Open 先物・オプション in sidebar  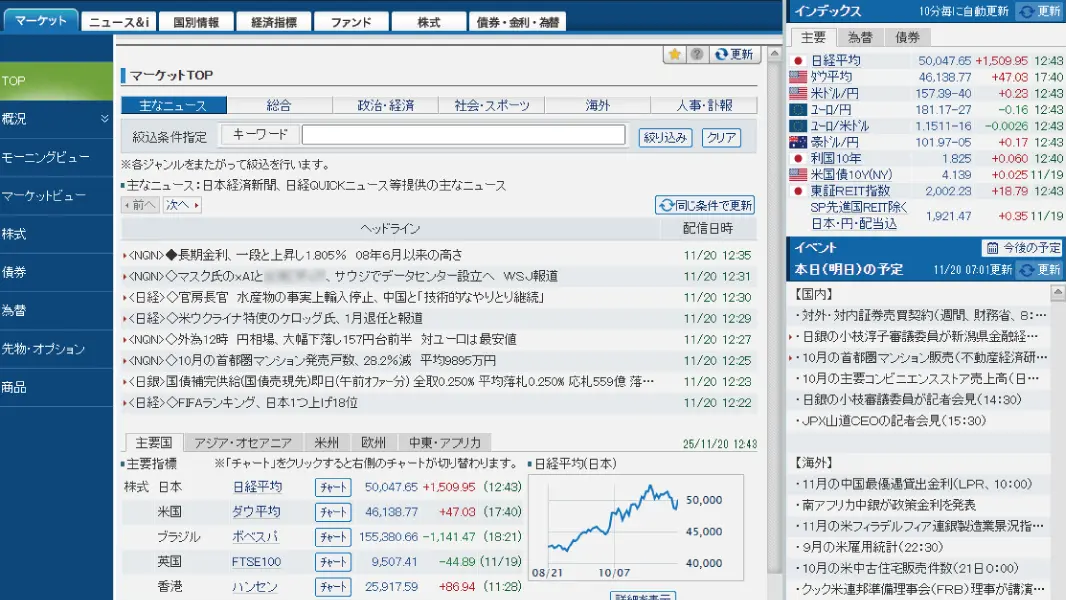coord(56,349)
